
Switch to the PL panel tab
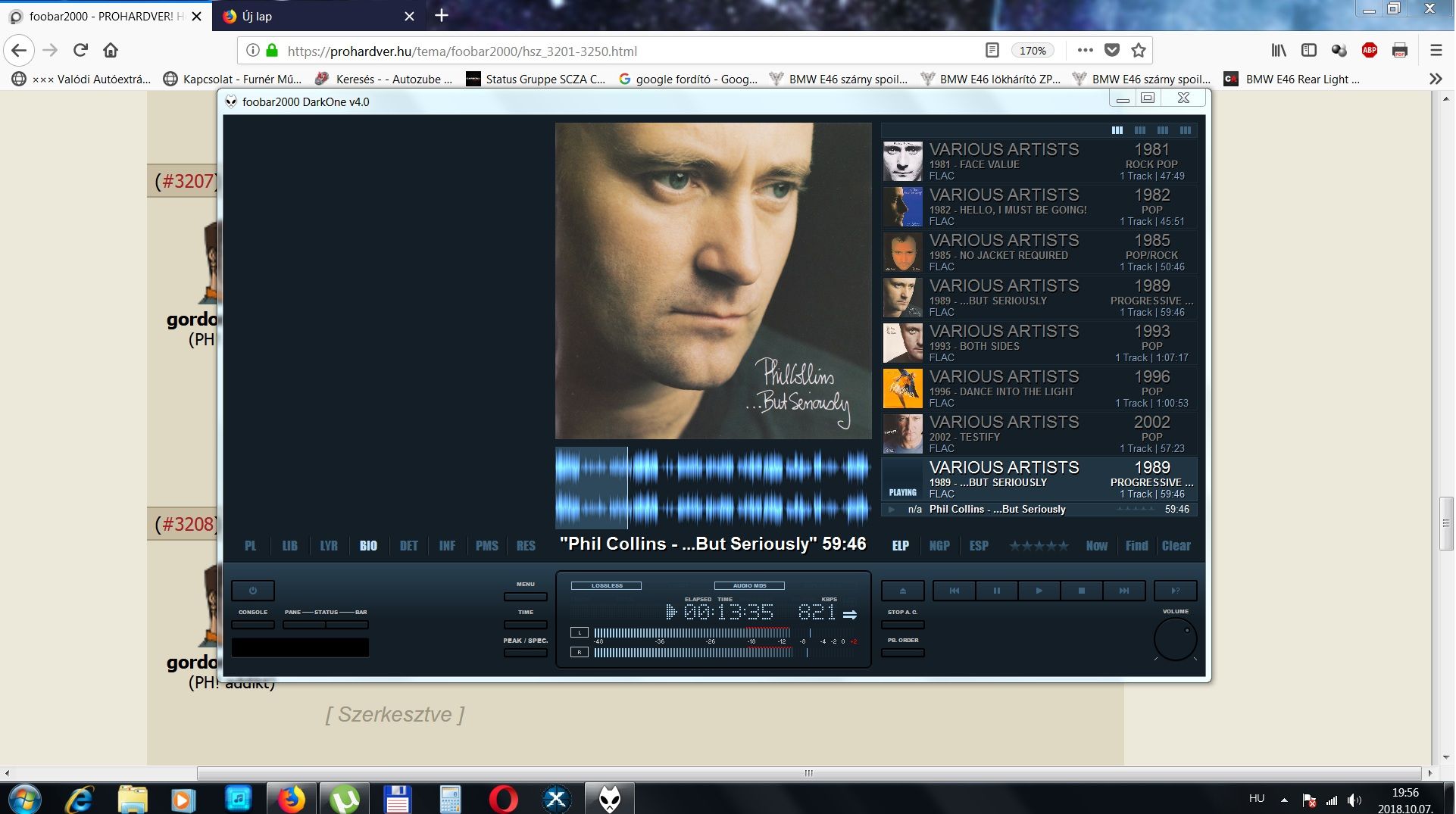(251, 546)
